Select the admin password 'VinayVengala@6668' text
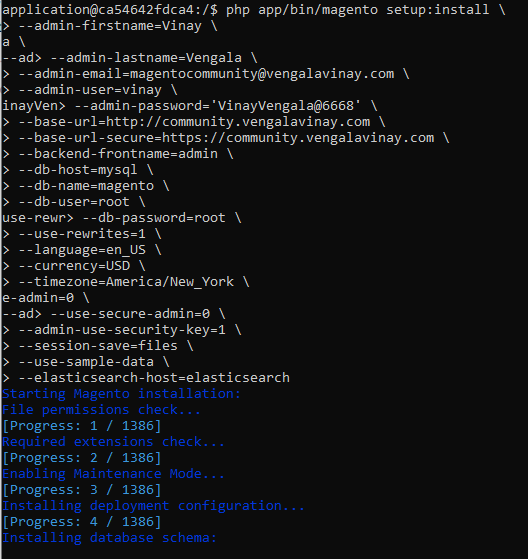The image size is (528, 559). point(289,106)
